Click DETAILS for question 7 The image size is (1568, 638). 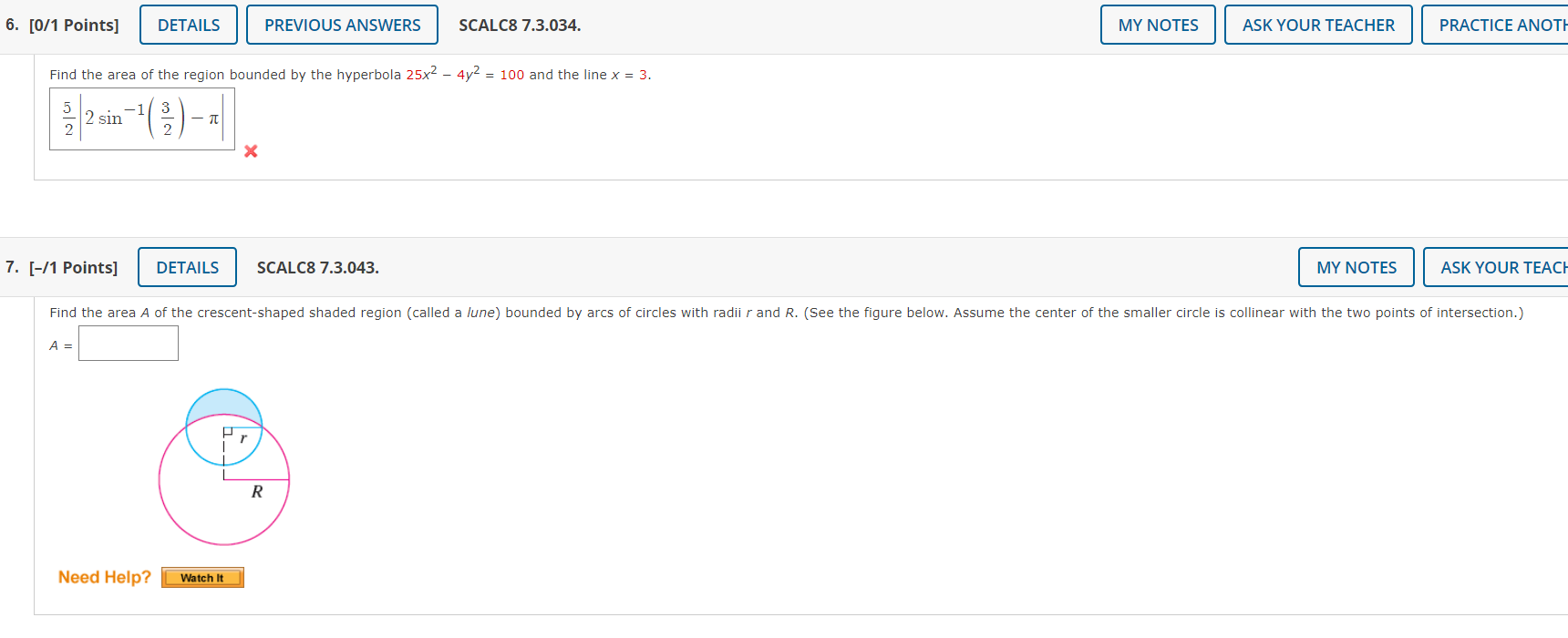pos(187,267)
